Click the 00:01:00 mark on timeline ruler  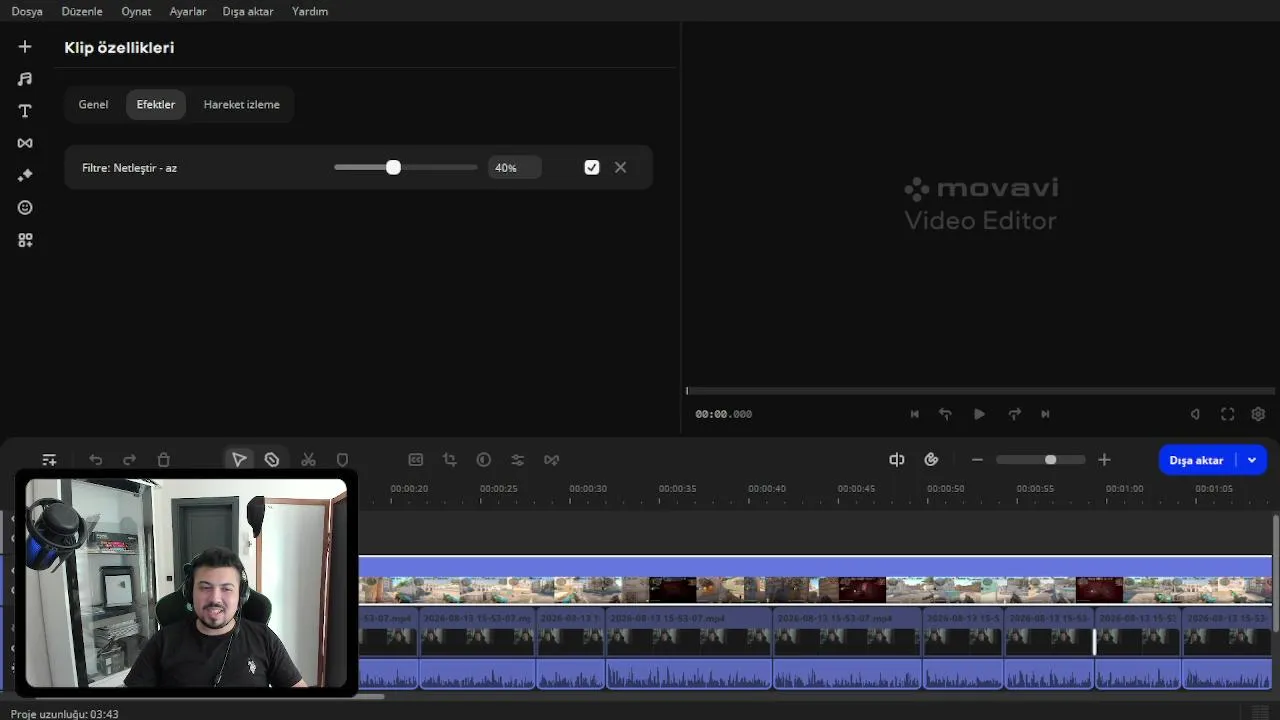(x=1125, y=489)
